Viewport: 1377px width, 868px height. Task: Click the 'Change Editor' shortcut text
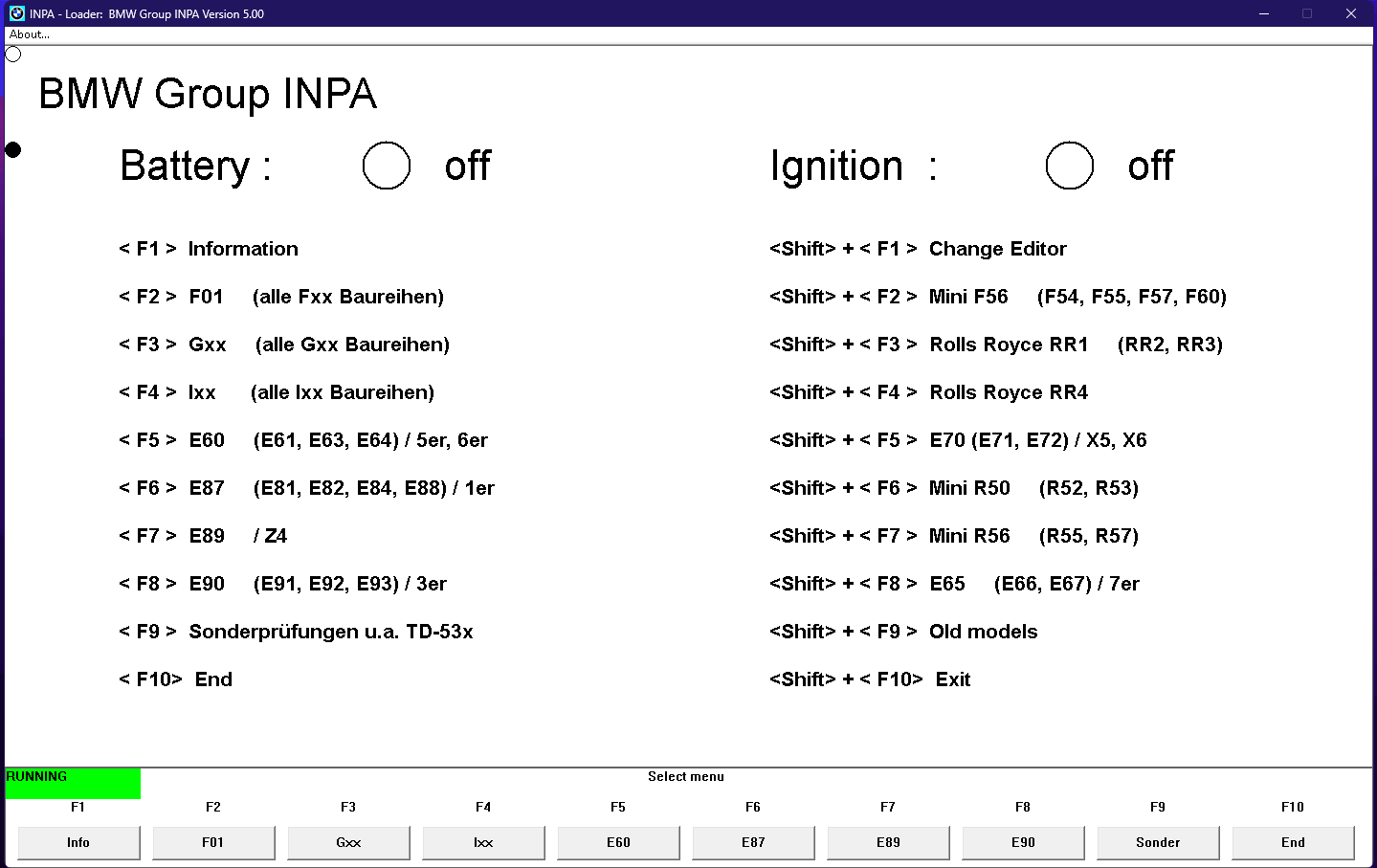pyautogui.click(x=998, y=249)
